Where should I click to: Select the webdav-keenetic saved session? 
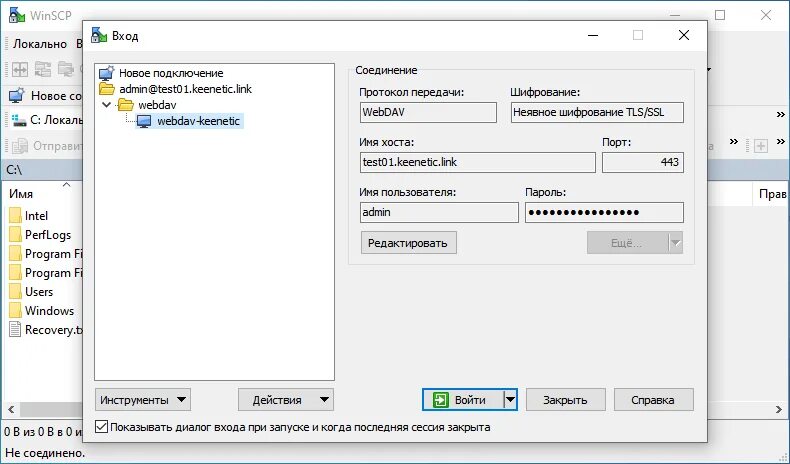tap(198, 121)
